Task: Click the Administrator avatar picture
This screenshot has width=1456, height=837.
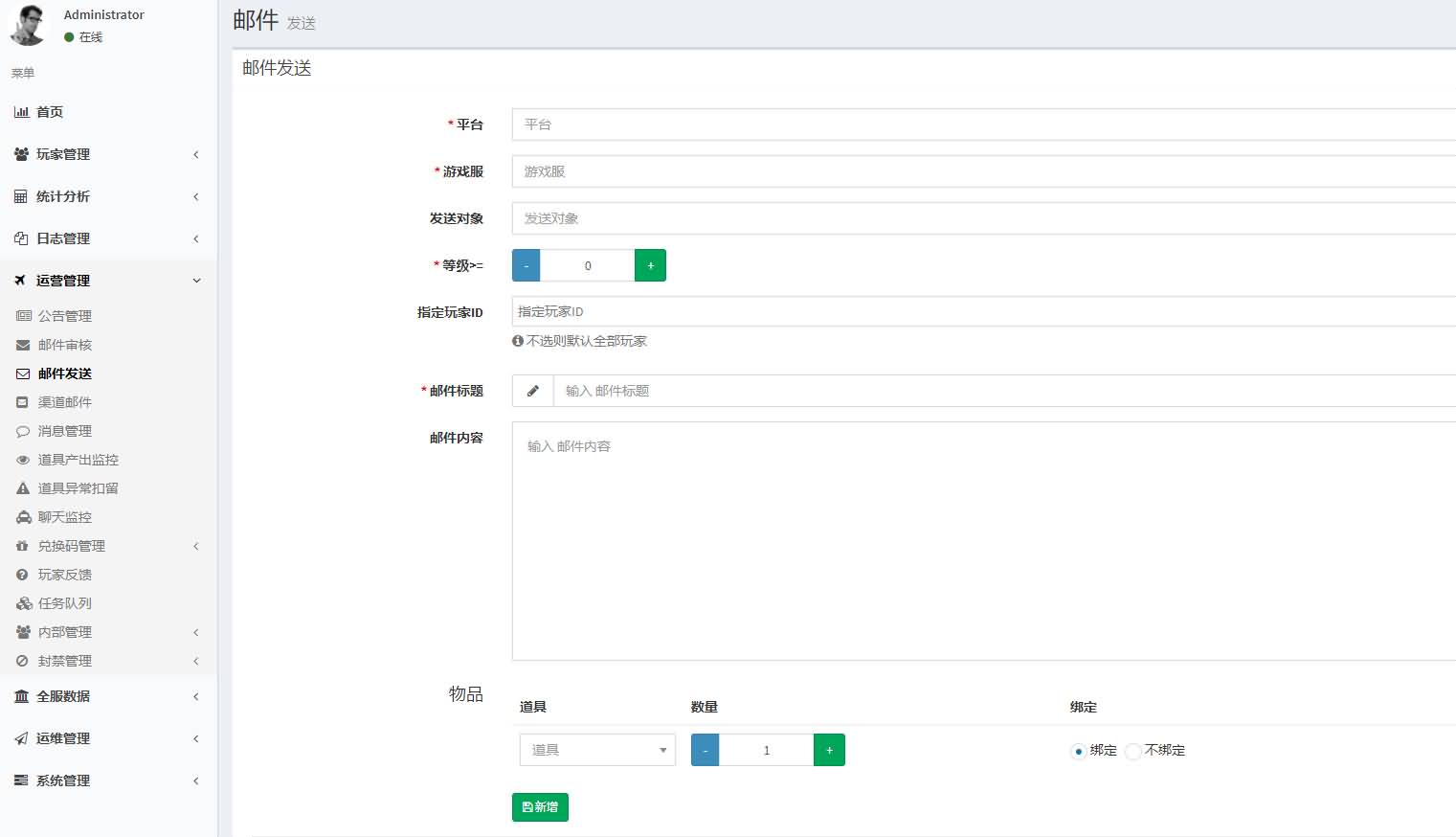Action: (28, 26)
